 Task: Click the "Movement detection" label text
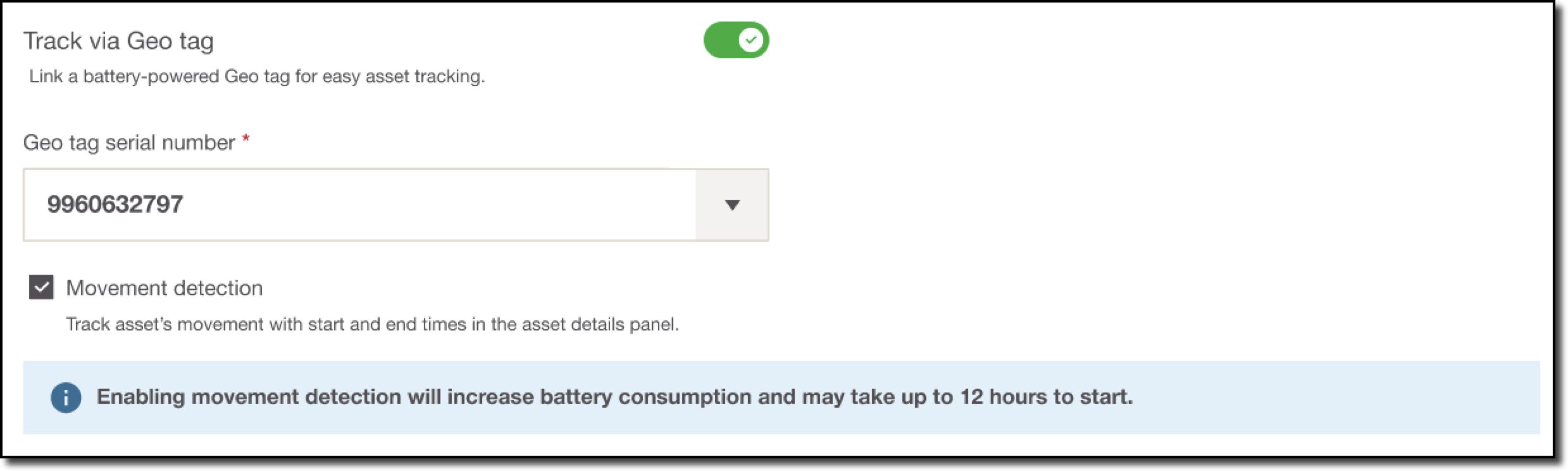164,288
